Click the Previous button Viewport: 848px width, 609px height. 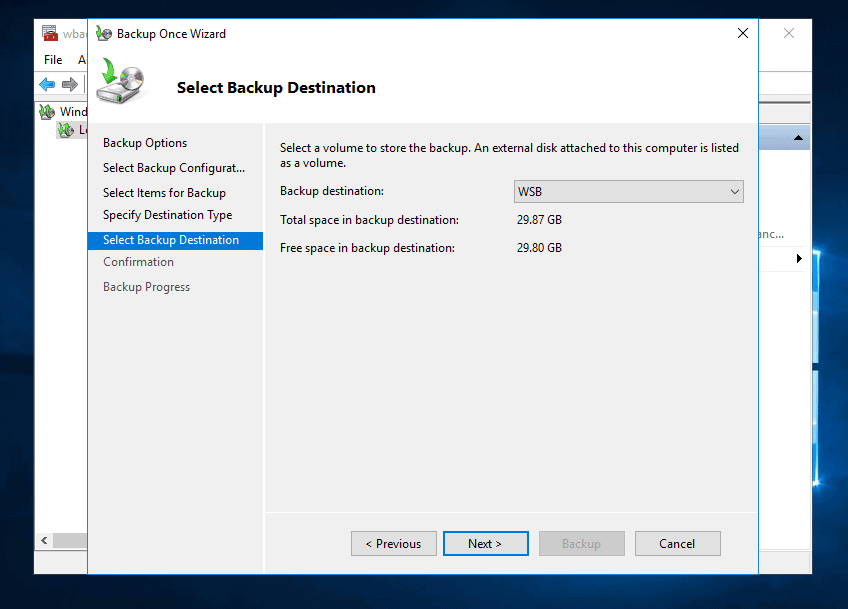tap(393, 544)
